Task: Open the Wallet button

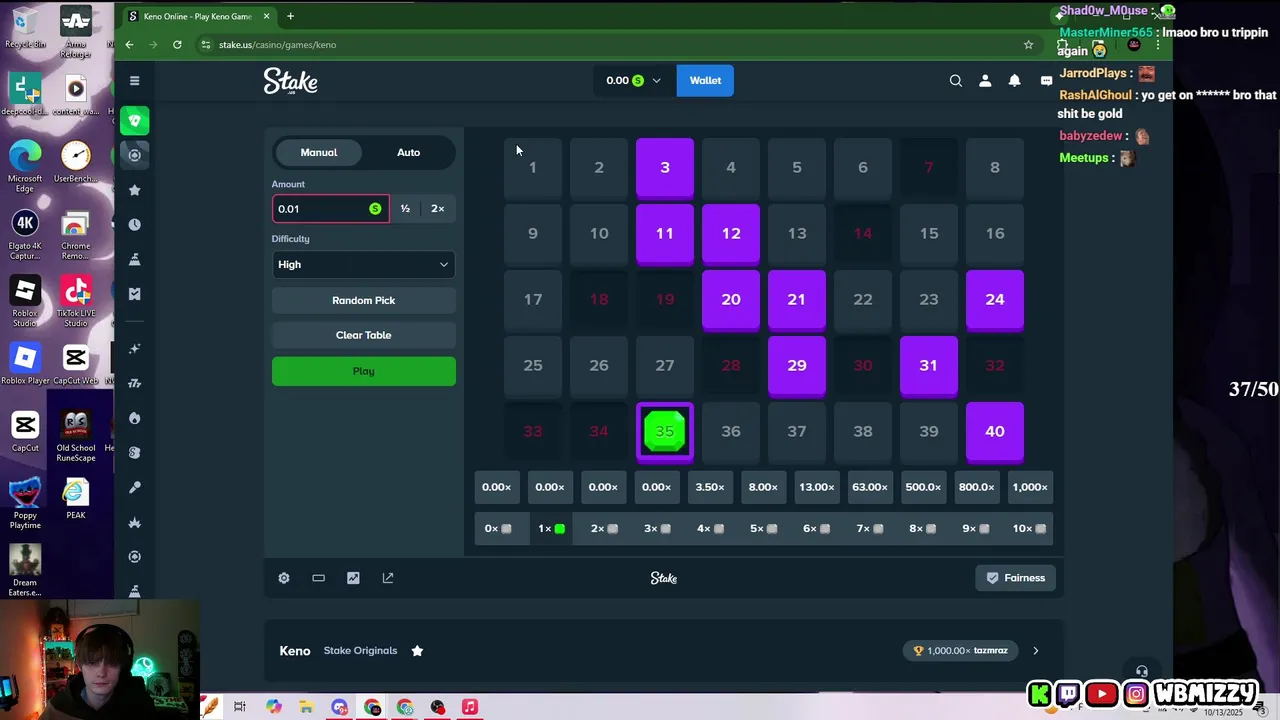Action: point(705,81)
